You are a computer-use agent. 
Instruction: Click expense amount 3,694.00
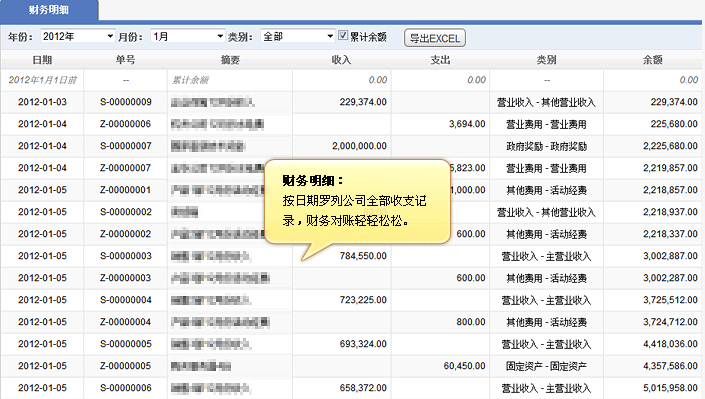tap(467, 124)
